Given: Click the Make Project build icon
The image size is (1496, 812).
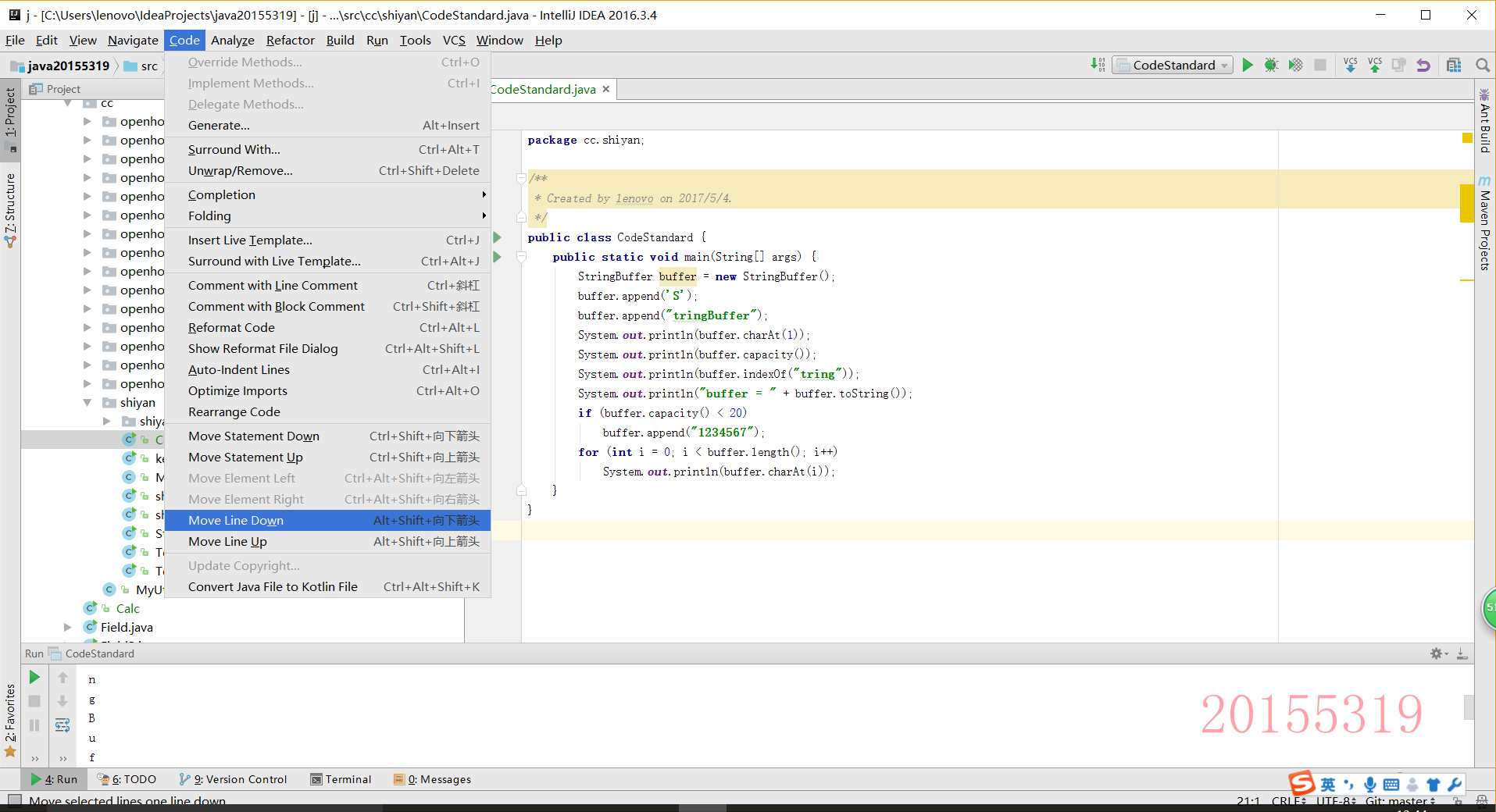Looking at the screenshot, I should coord(1098,65).
